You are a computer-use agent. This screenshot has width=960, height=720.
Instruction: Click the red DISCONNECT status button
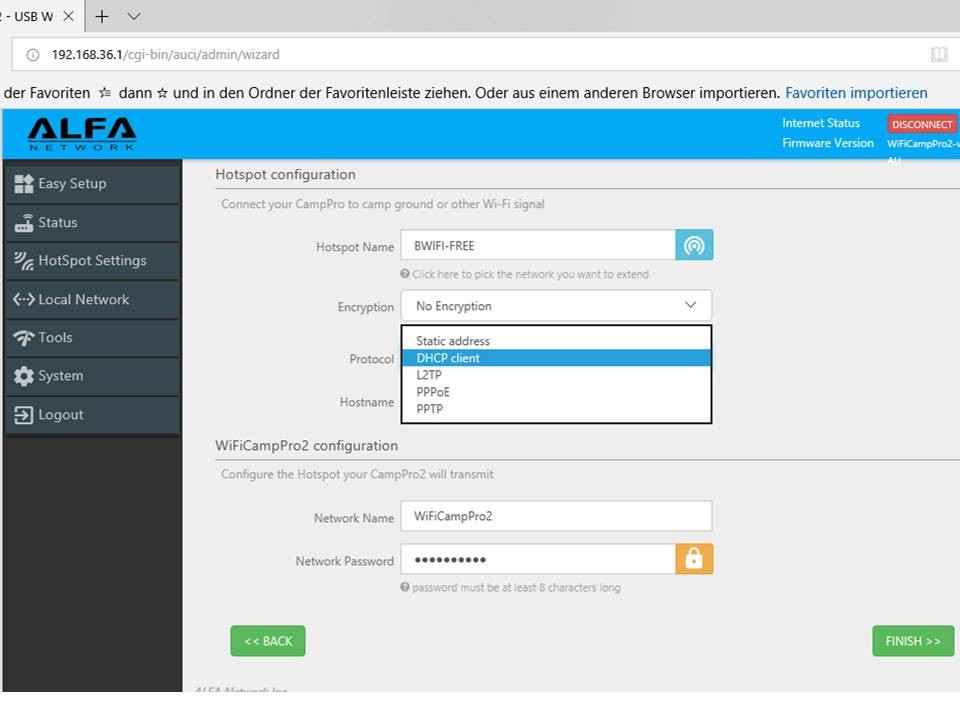coord(921,124)
